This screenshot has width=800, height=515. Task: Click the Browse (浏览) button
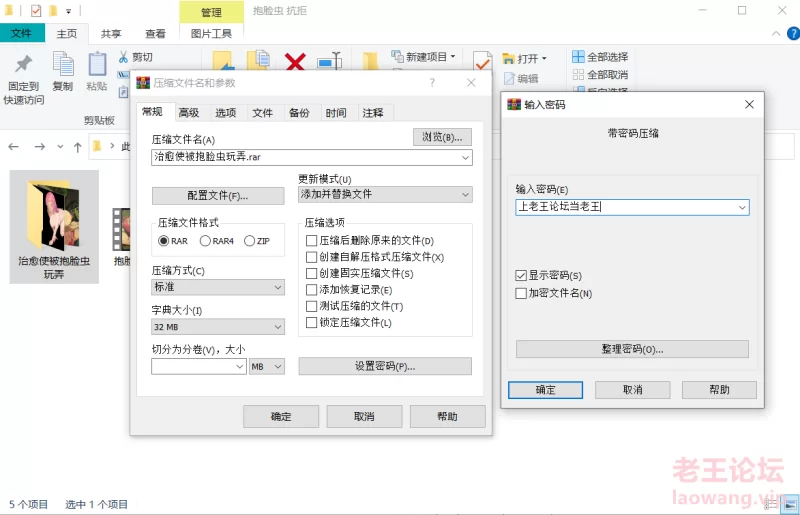click(442, 137)
